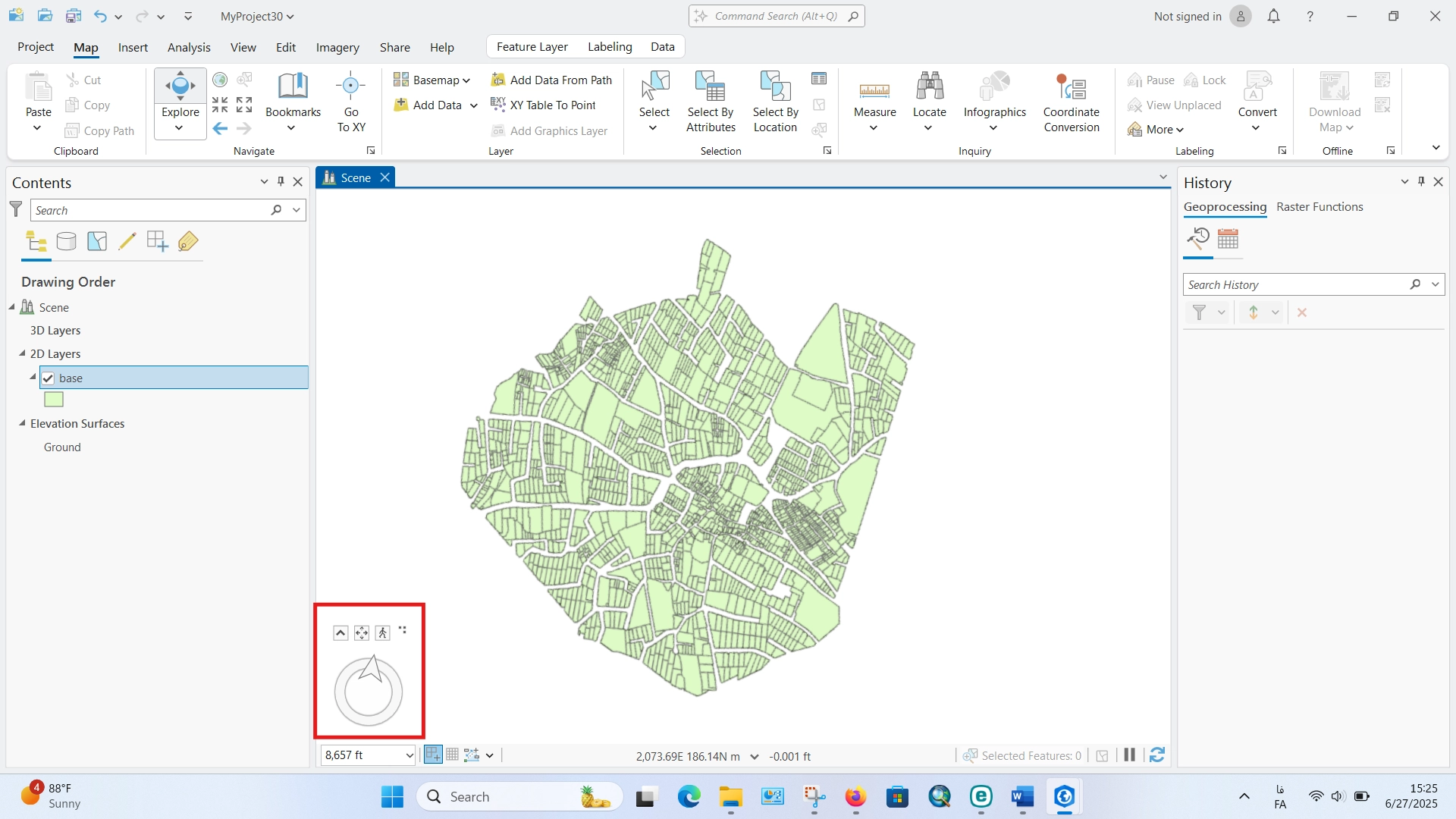Click inside the Contents search field
The width and height of the screenshot is (1456, 819).
tap(152, 210)
